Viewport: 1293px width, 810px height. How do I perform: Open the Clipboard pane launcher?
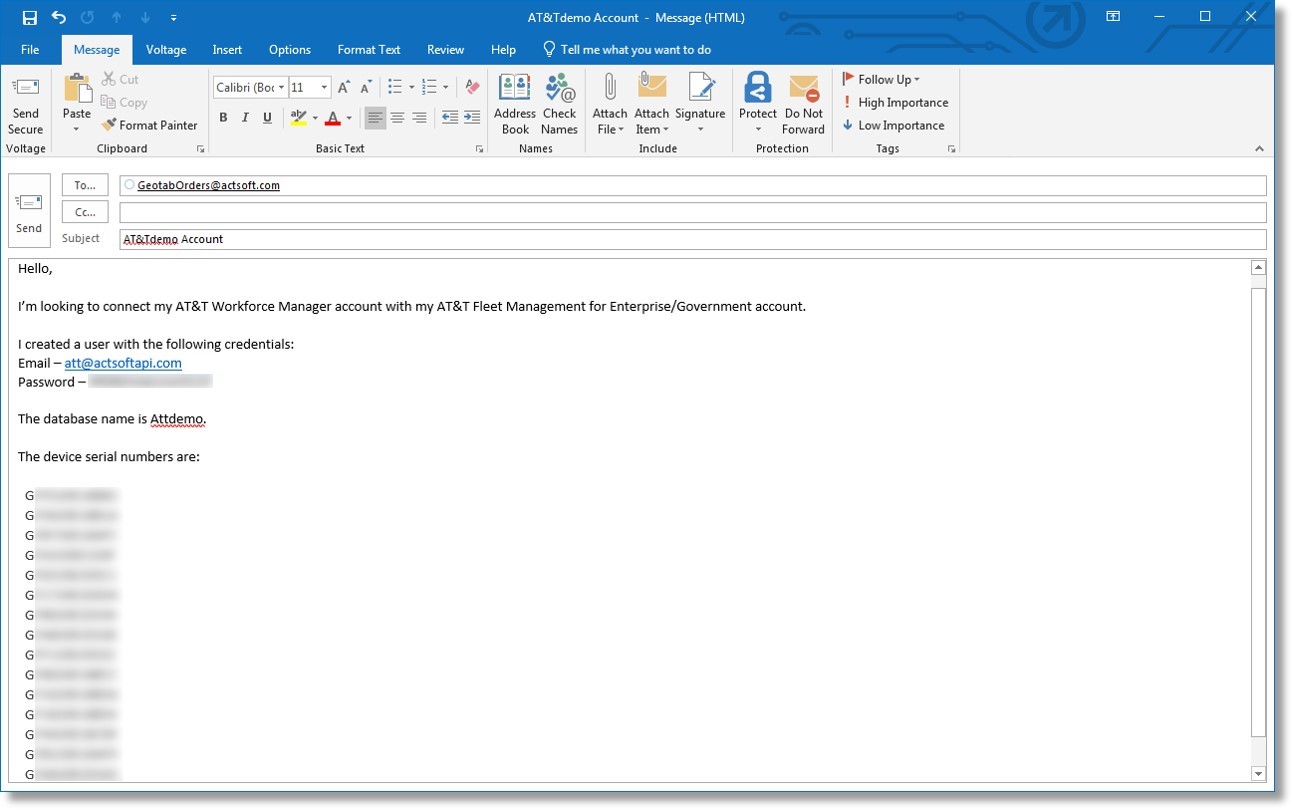[201, 149]
